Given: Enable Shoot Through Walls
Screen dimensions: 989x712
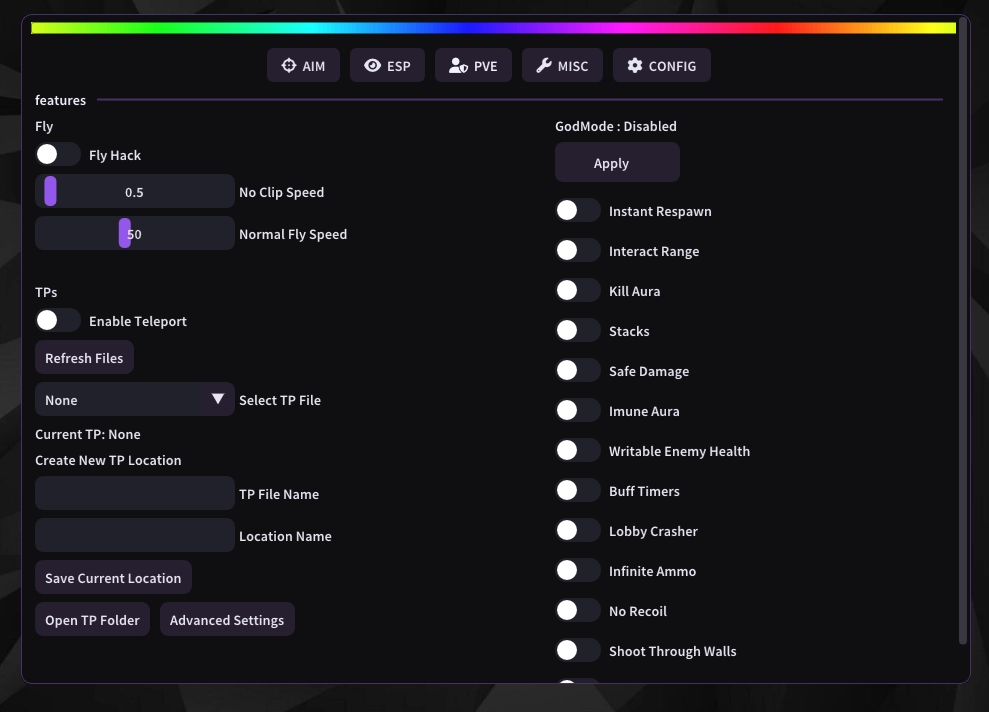Looking at the screenshot, I should [578, 650].
